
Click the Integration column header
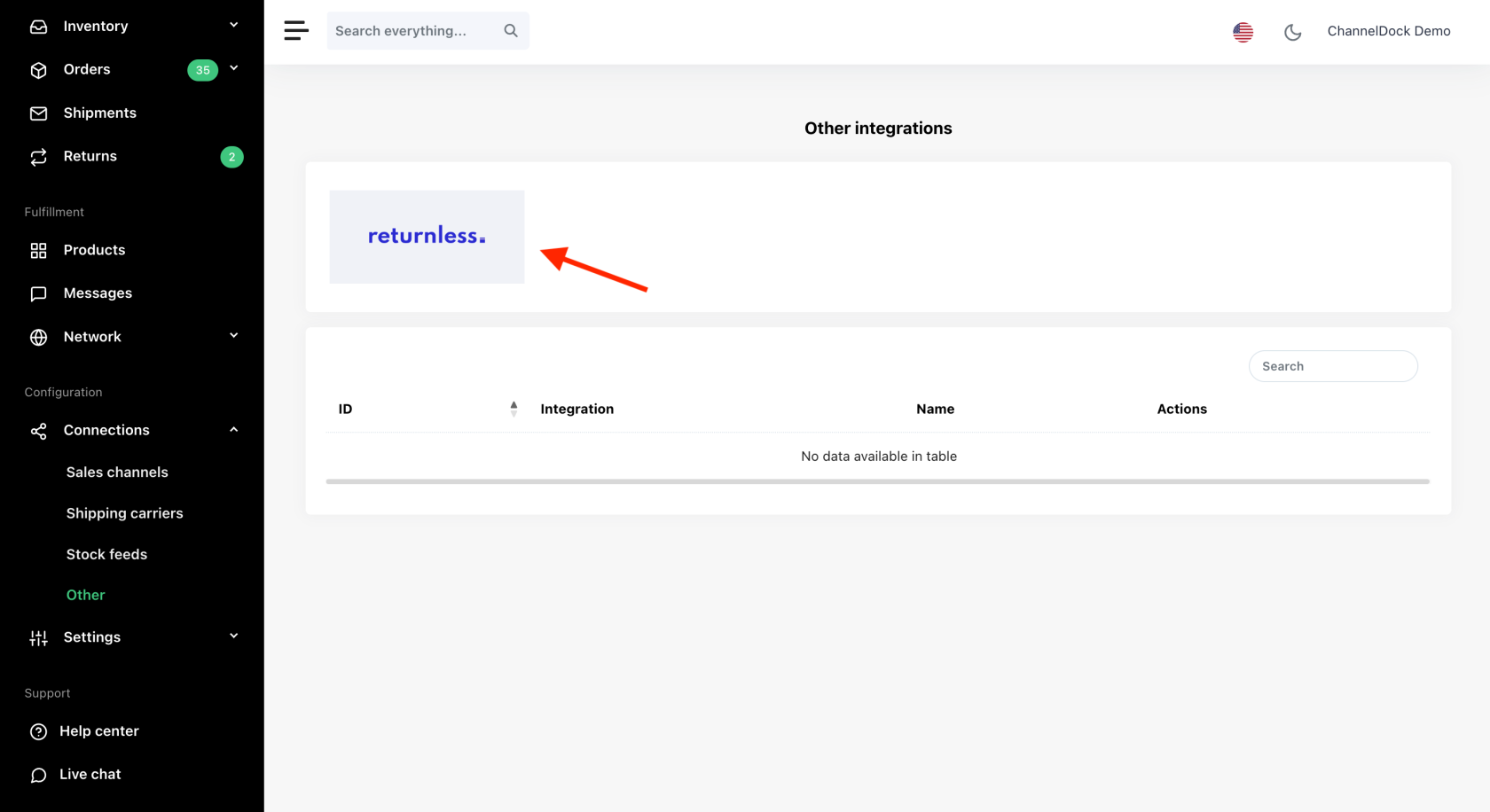tap(577, 409)
